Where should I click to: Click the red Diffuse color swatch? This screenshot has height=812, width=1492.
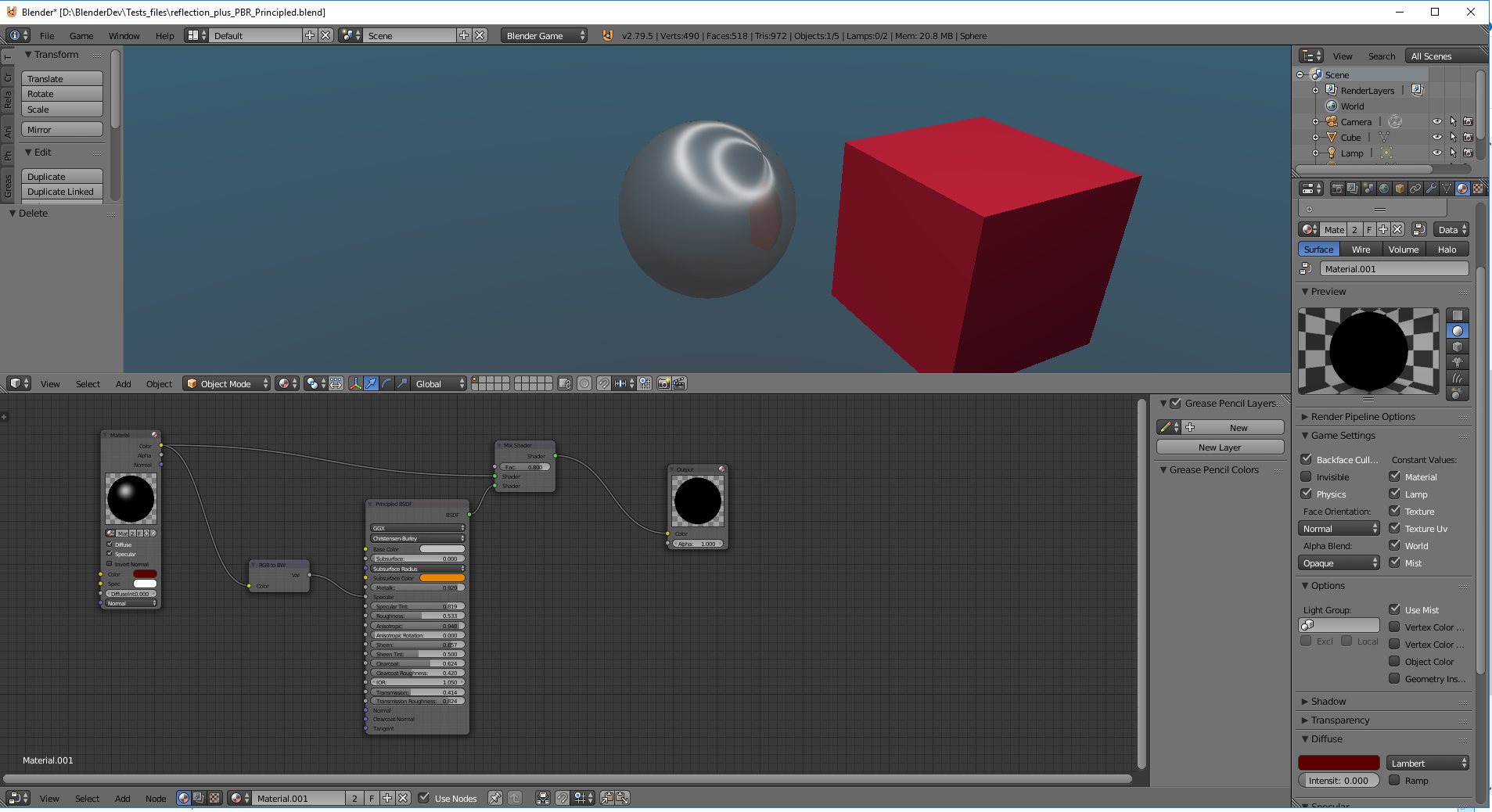click(1339, 762)
